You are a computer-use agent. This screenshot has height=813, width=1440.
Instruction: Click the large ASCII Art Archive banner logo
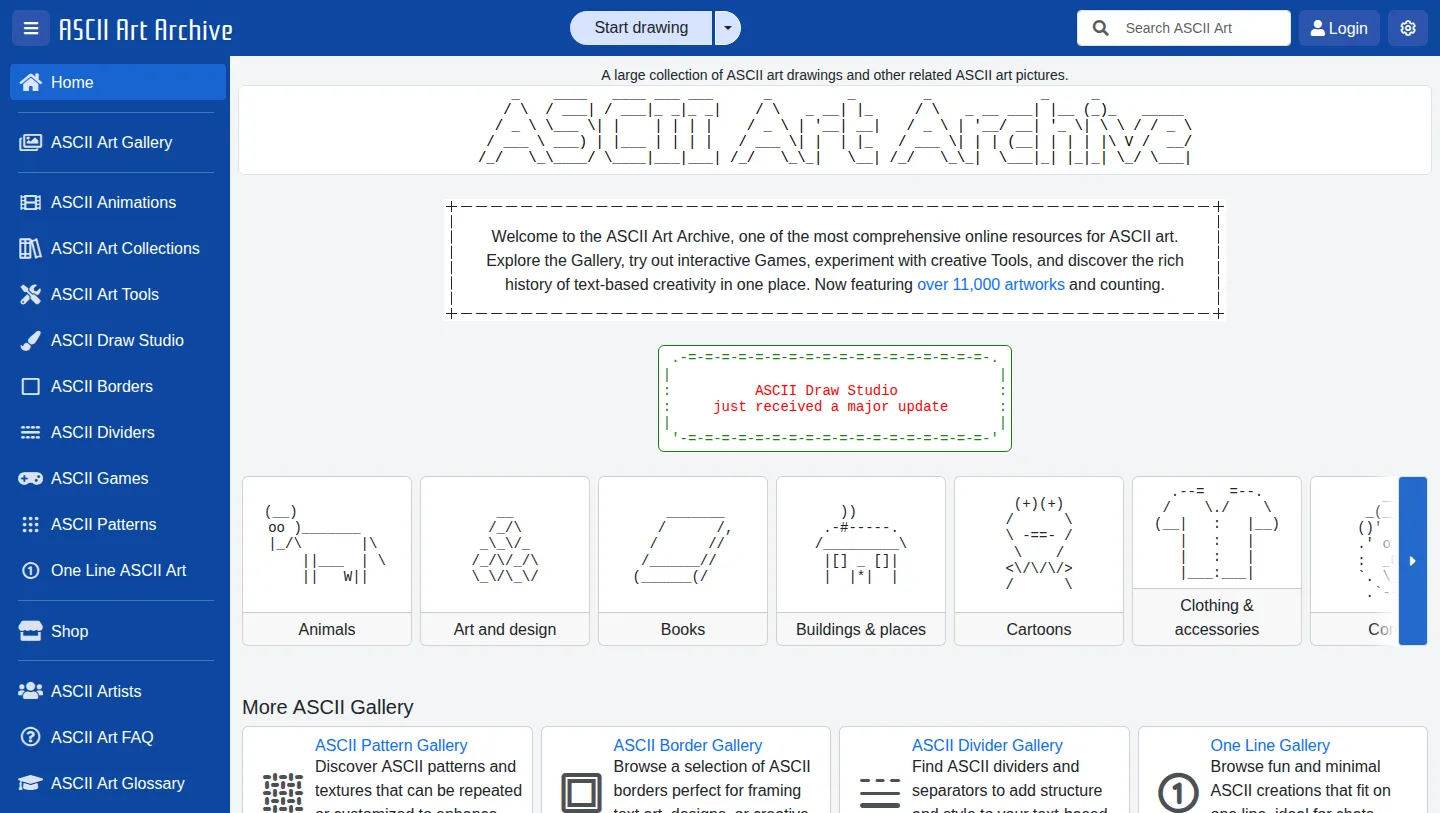click(x=835, y=130)
